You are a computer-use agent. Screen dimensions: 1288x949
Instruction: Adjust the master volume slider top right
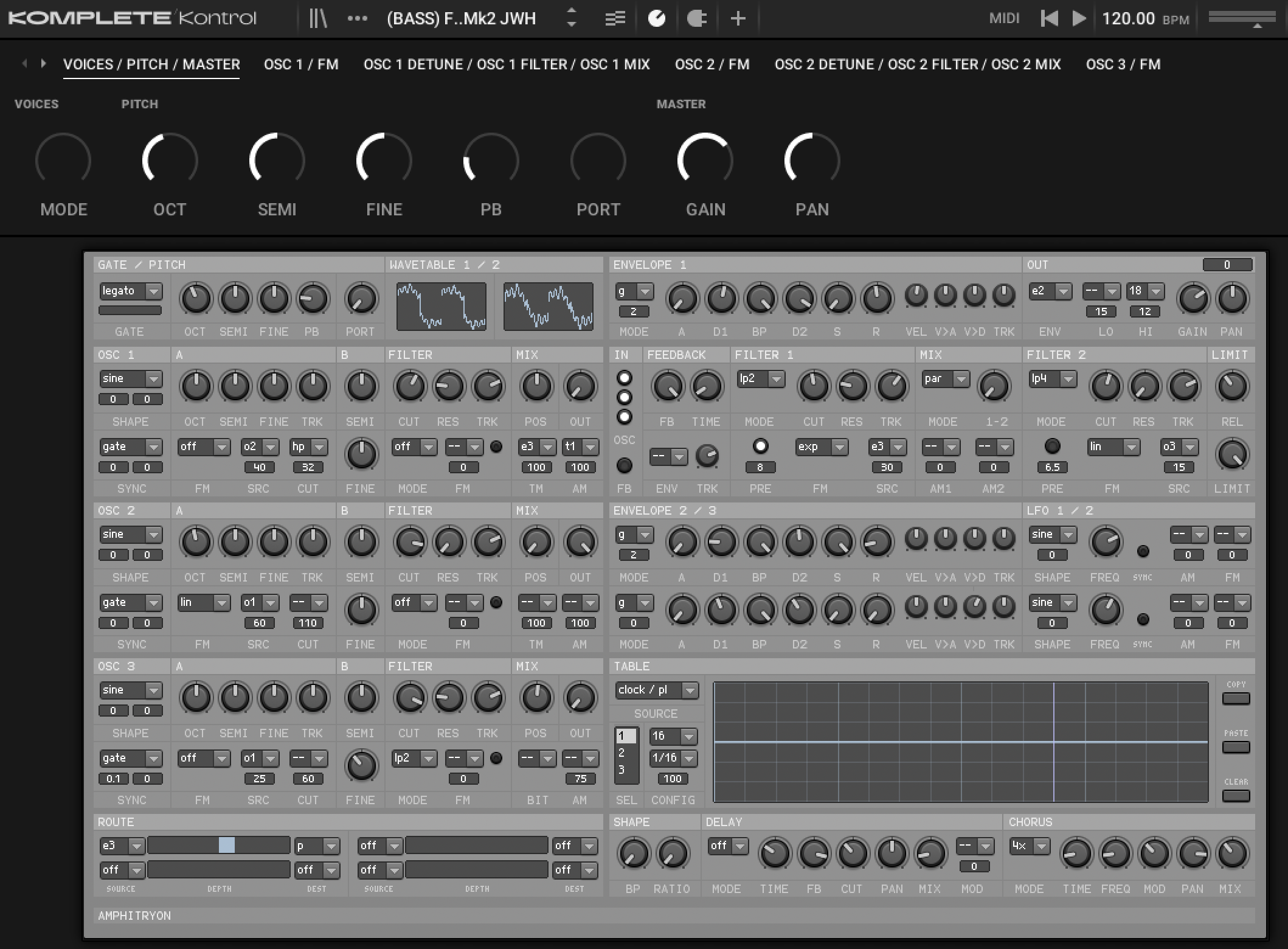(x=1242, y=18)
